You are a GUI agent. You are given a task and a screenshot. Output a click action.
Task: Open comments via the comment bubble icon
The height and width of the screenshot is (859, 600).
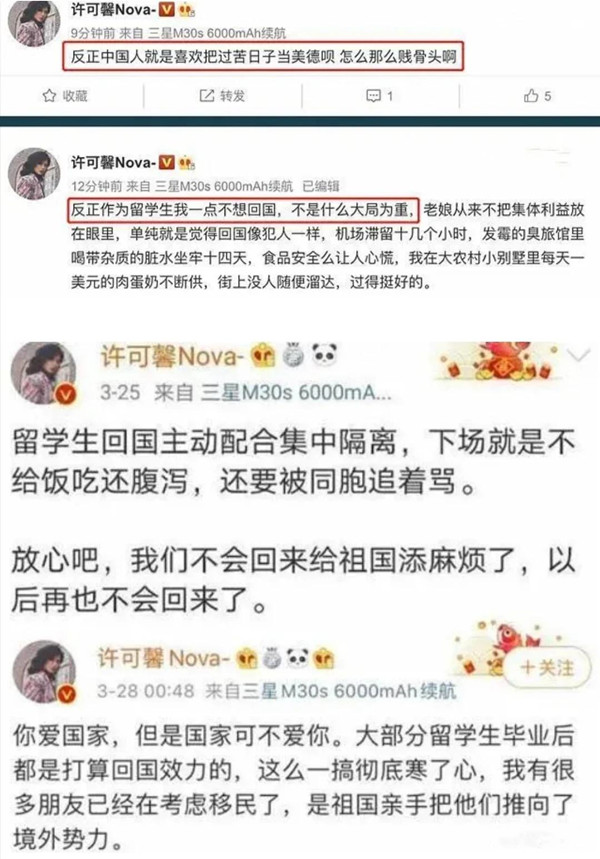[373, 96]
